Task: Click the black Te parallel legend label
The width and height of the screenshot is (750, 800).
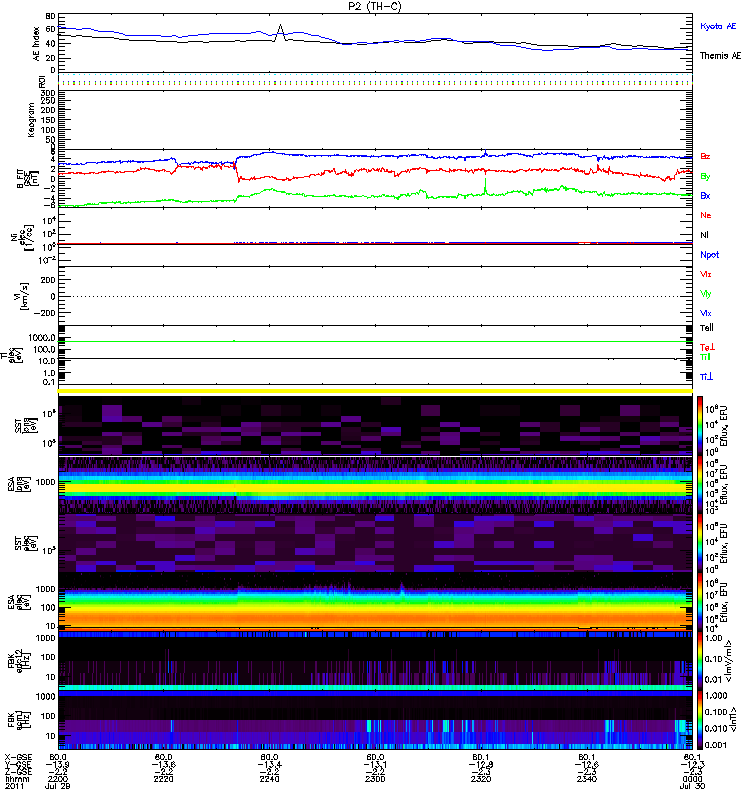Action: 707,328
